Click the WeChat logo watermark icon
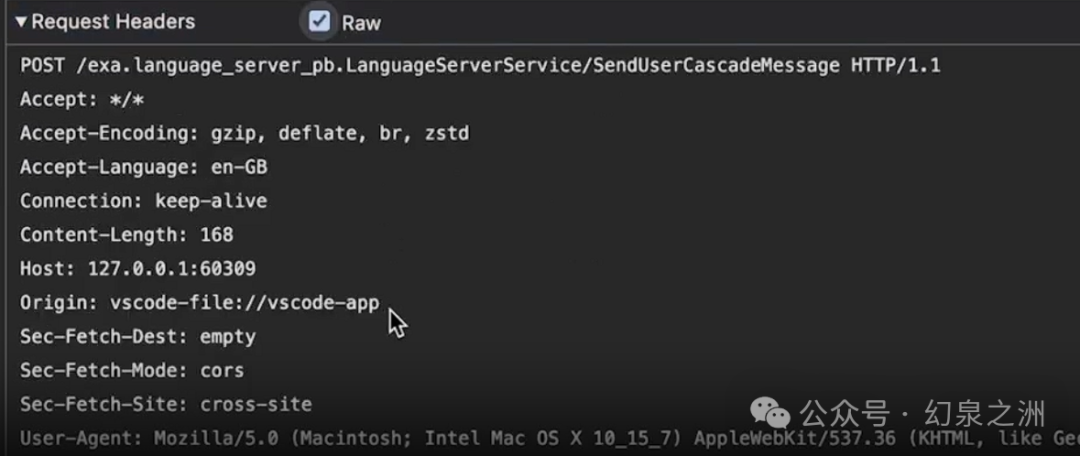 770,413
